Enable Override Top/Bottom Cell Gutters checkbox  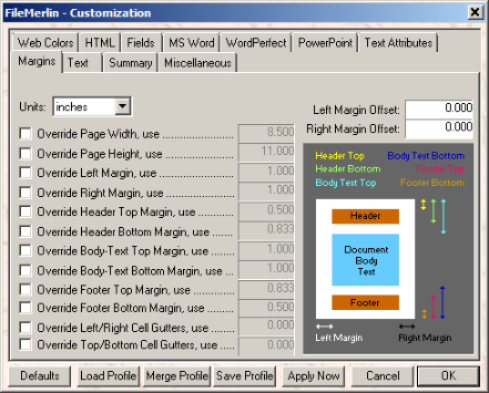pos(25,344)
